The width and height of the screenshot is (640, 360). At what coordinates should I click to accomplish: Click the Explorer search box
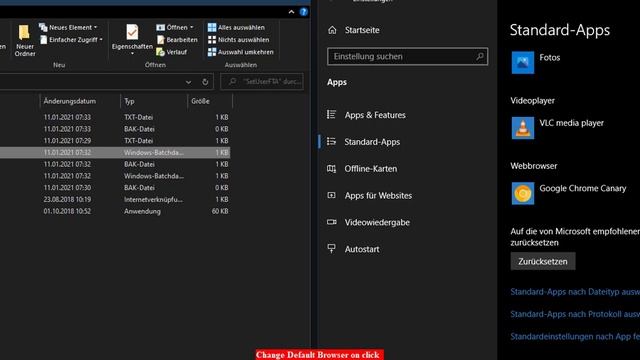262,82
